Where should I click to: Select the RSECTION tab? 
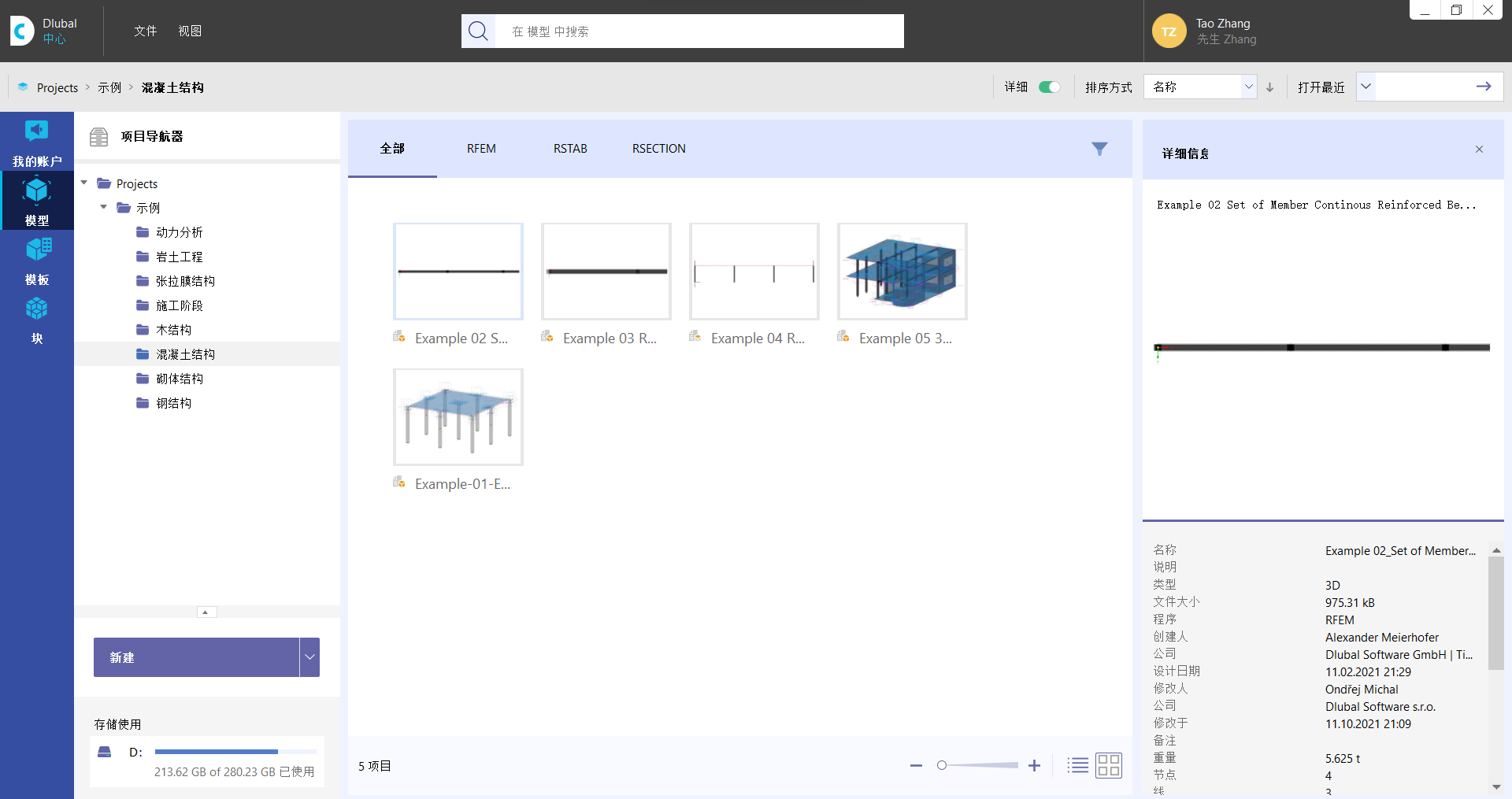659,149
